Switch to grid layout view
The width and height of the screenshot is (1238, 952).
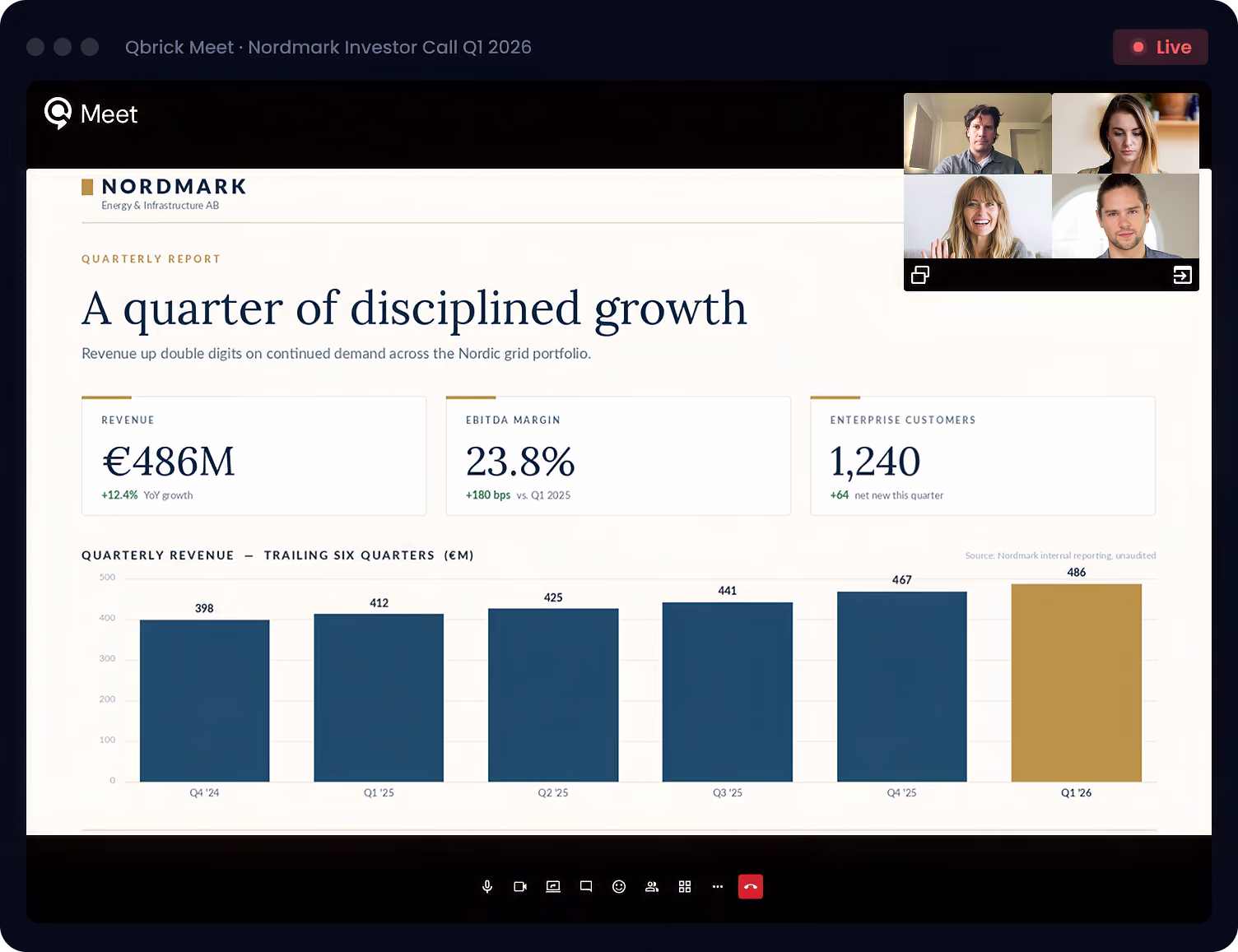(x=685, y=886)
